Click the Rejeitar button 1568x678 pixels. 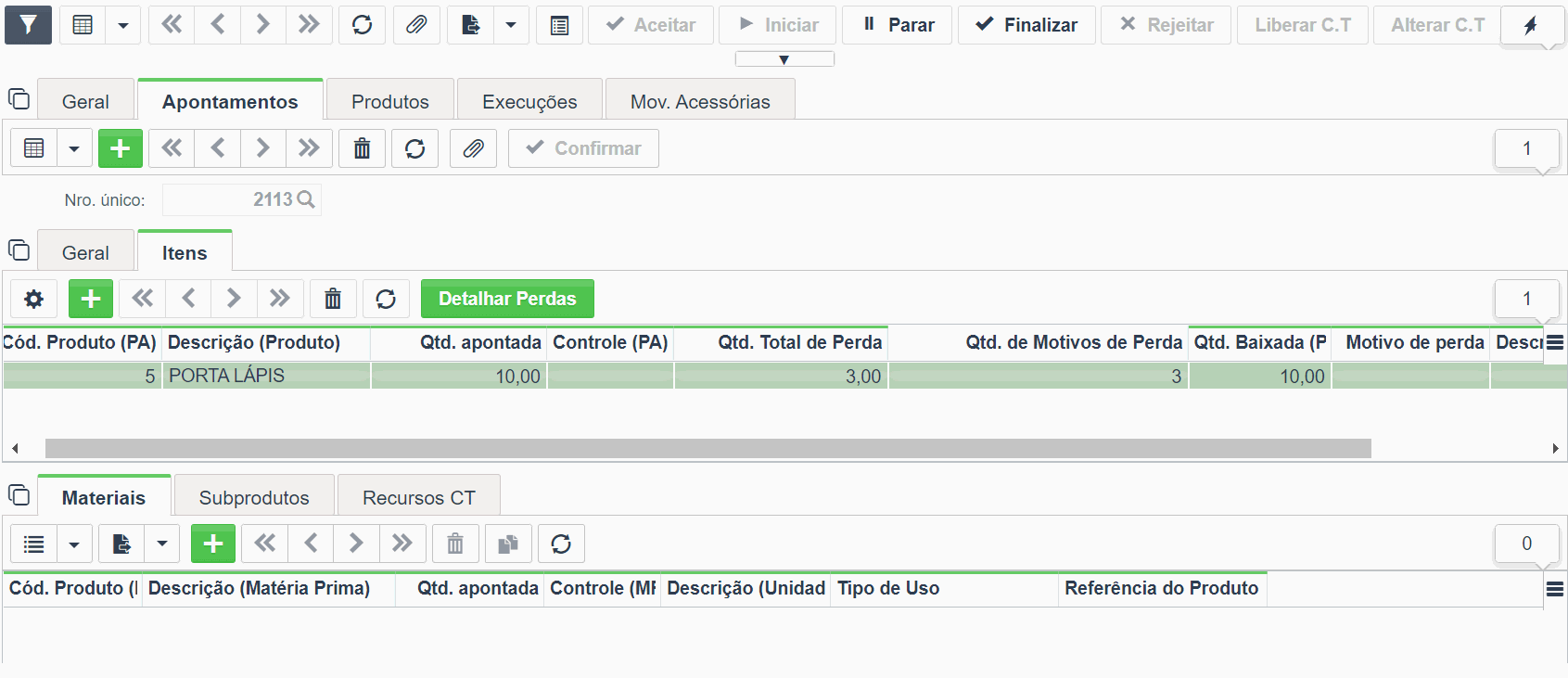click(1166, 25)
